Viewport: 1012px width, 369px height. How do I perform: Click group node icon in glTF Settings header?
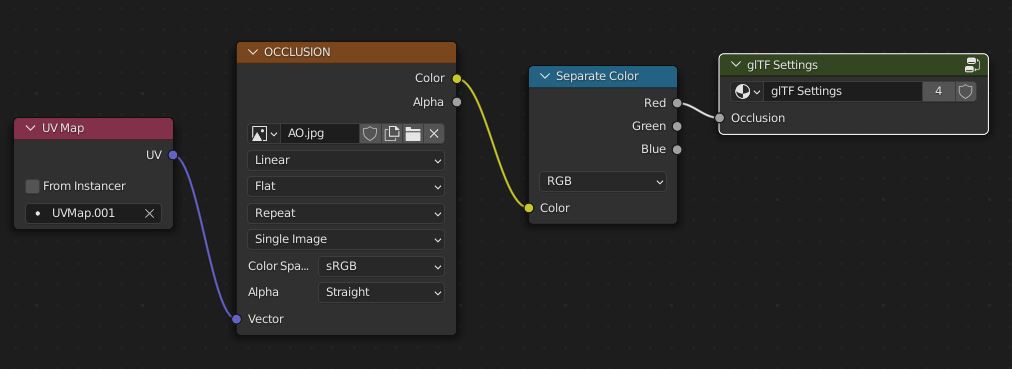[973, 65]
